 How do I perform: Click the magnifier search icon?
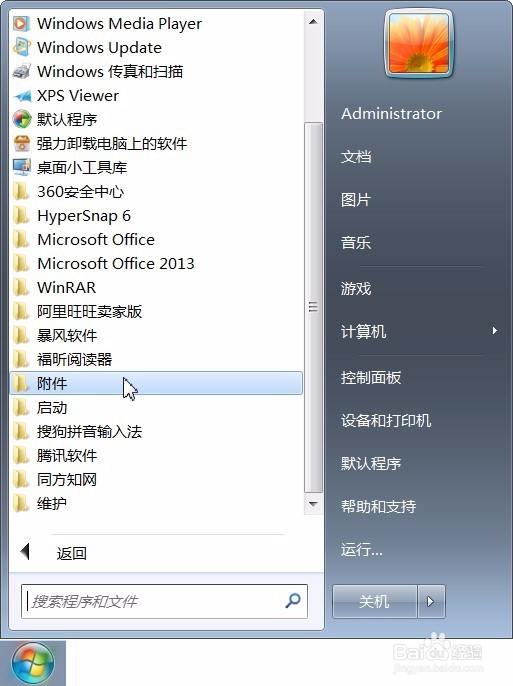293,601
